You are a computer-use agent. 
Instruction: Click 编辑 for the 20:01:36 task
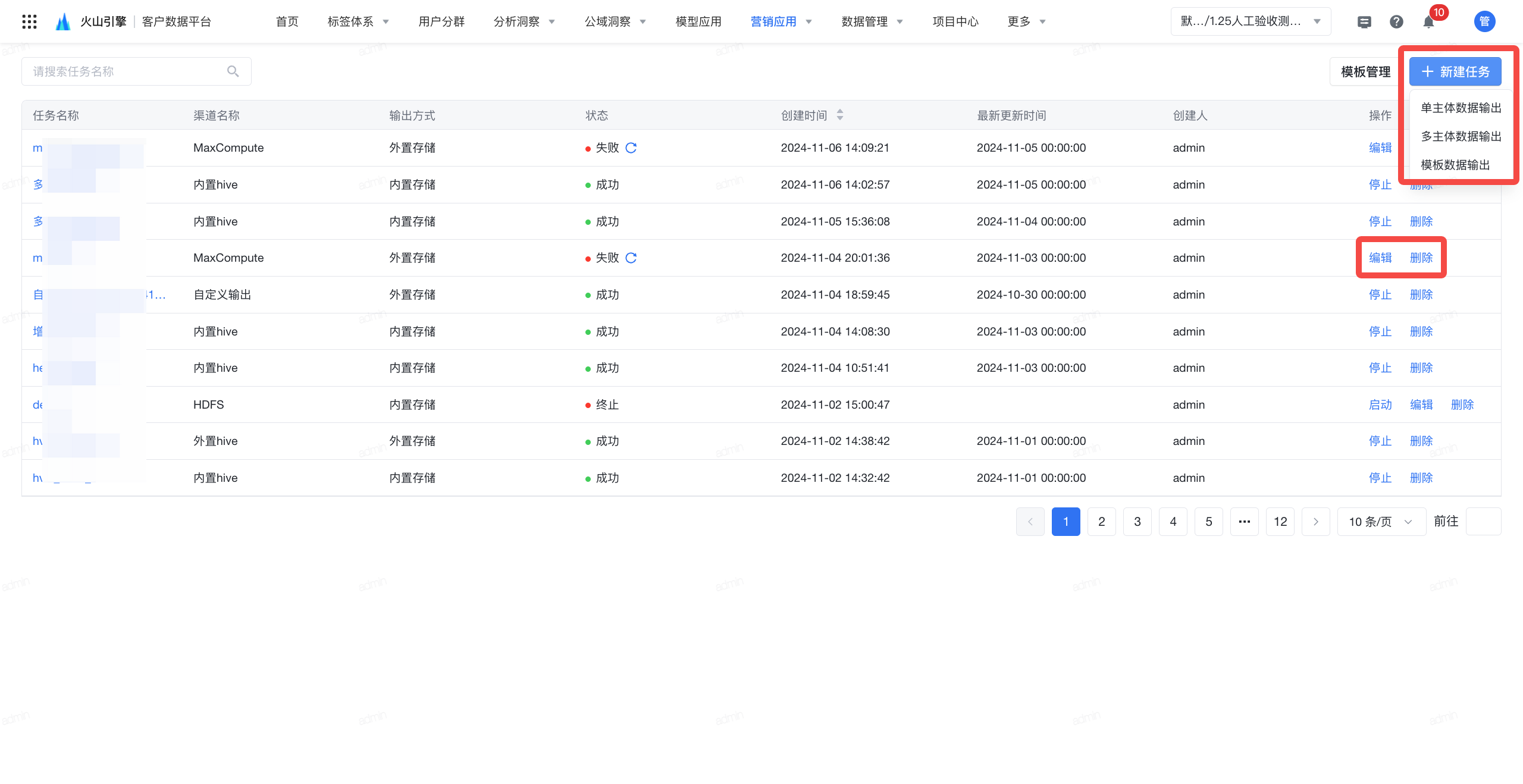1380,258
